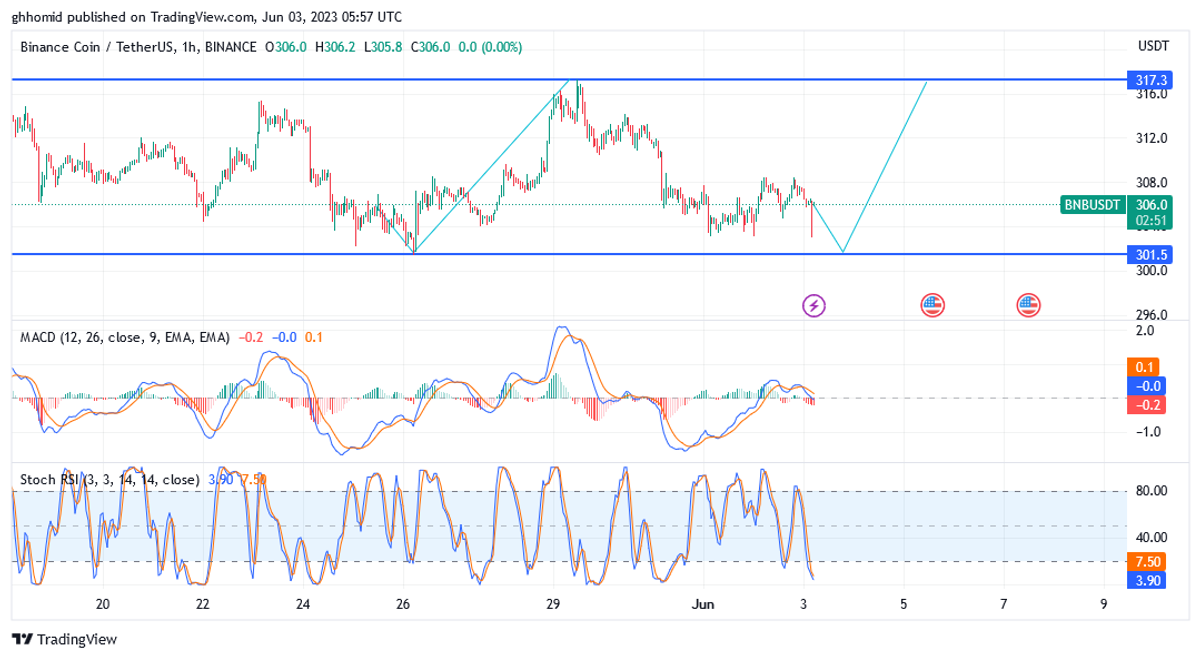The image size is (1200, 658).
Task: Select the green 306.0 current price label
Action: pyautogui.click(x=1146, y=205)
